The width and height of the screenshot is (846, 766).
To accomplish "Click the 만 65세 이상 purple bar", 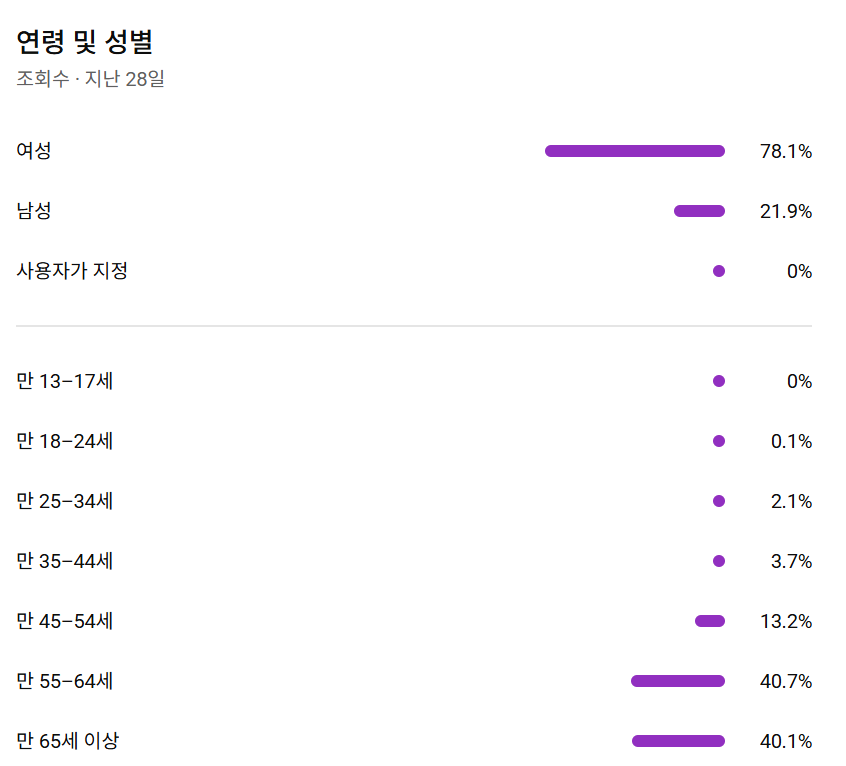I will click(678, 741).
